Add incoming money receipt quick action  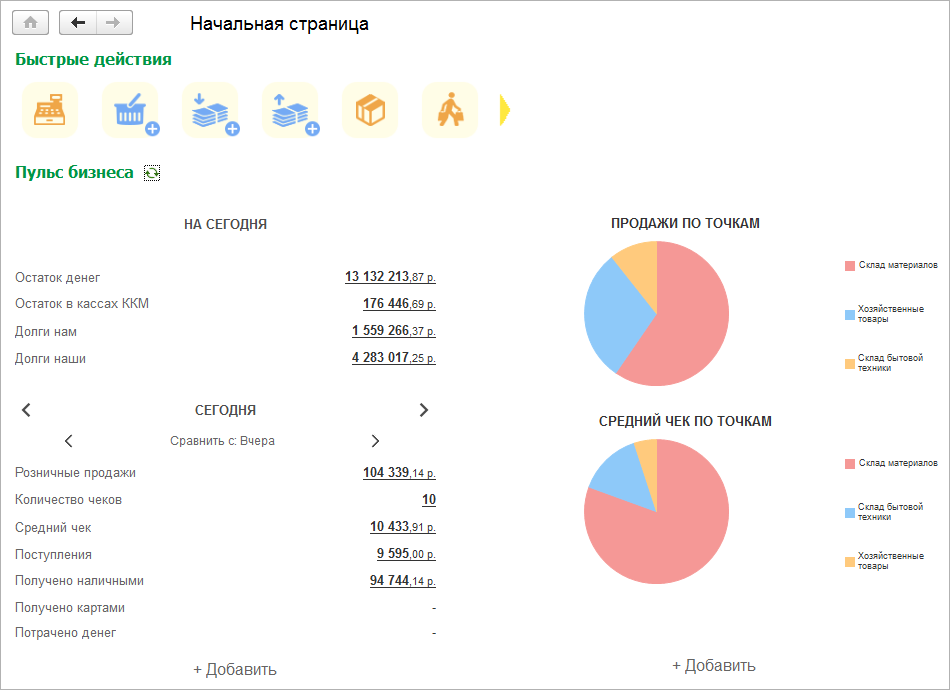[x=210, y=110]
